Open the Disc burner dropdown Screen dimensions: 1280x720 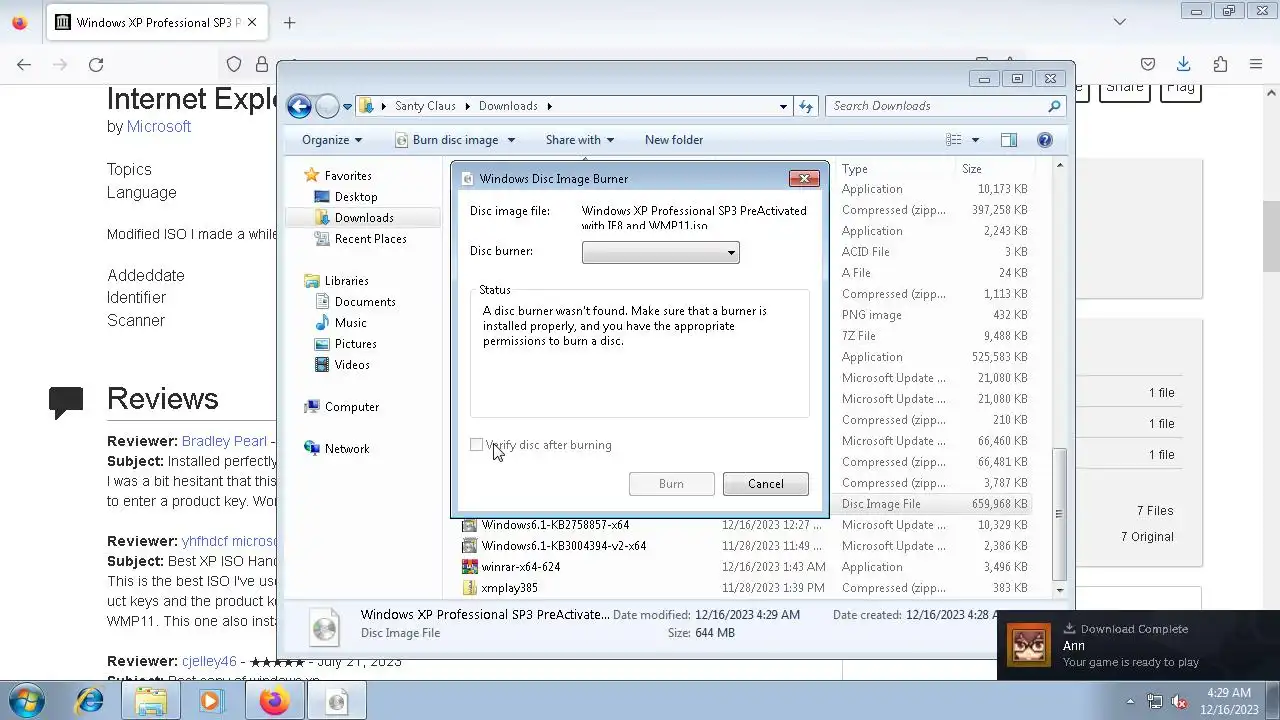(660, 253)
